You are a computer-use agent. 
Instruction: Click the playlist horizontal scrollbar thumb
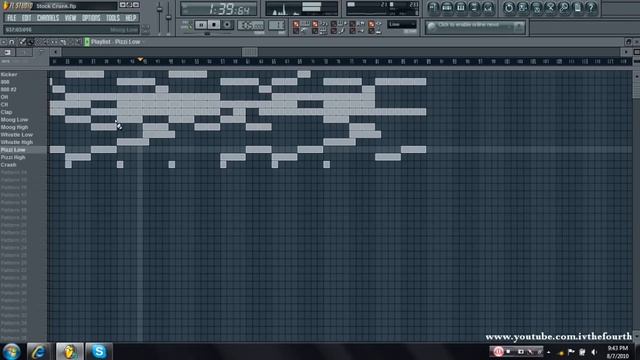tap(249, 52)
